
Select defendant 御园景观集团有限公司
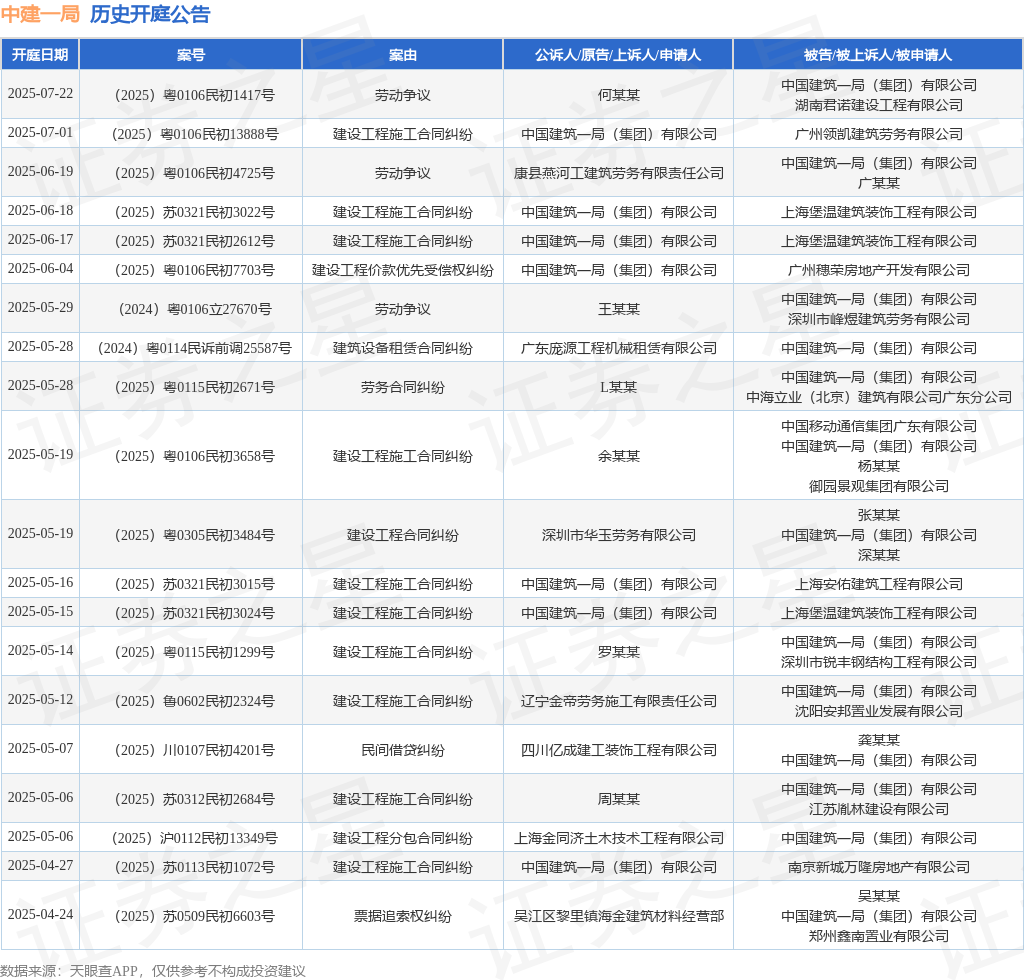[879, 486]
